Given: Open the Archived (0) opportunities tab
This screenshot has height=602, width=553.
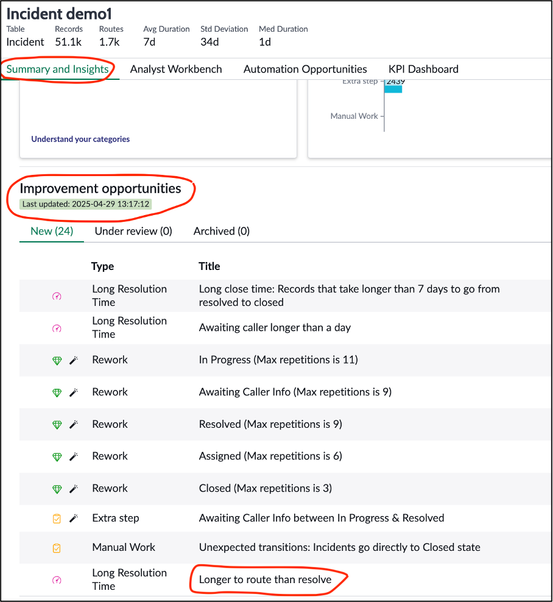Looking at the screenshot, I should (x=222, y=231).
